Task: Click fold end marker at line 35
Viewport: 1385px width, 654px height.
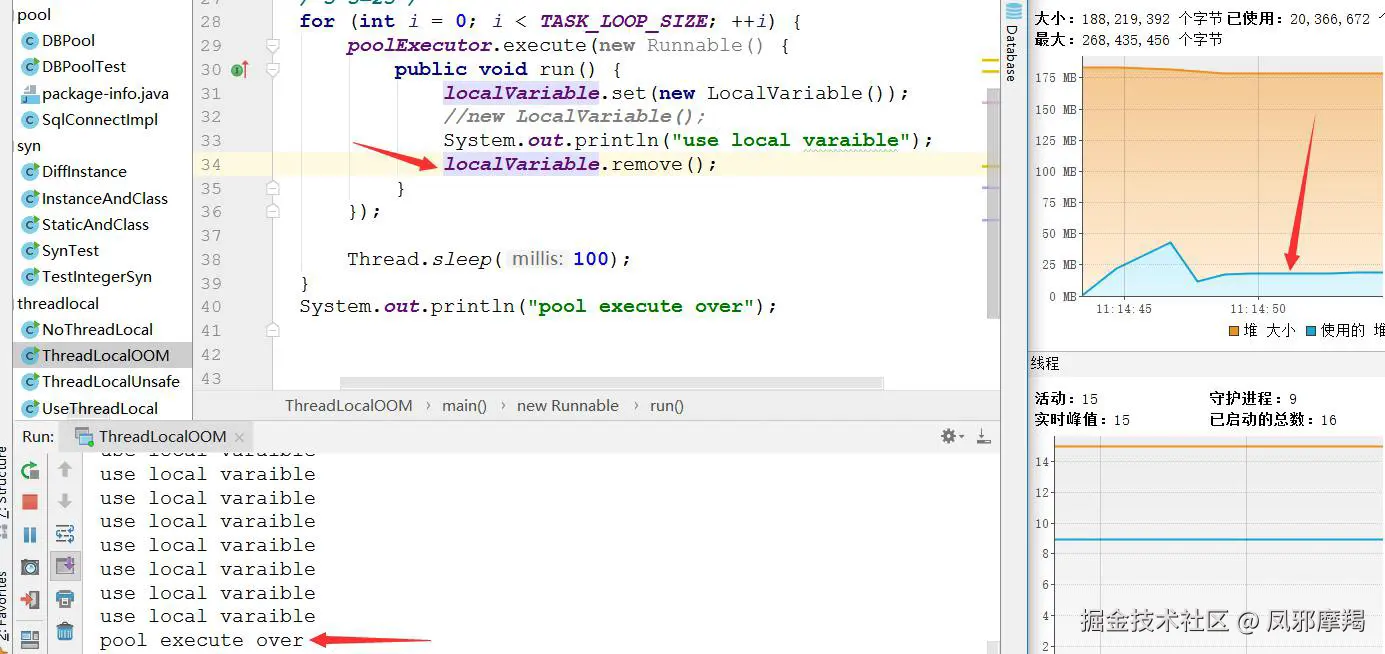Action: coord(273,188)
